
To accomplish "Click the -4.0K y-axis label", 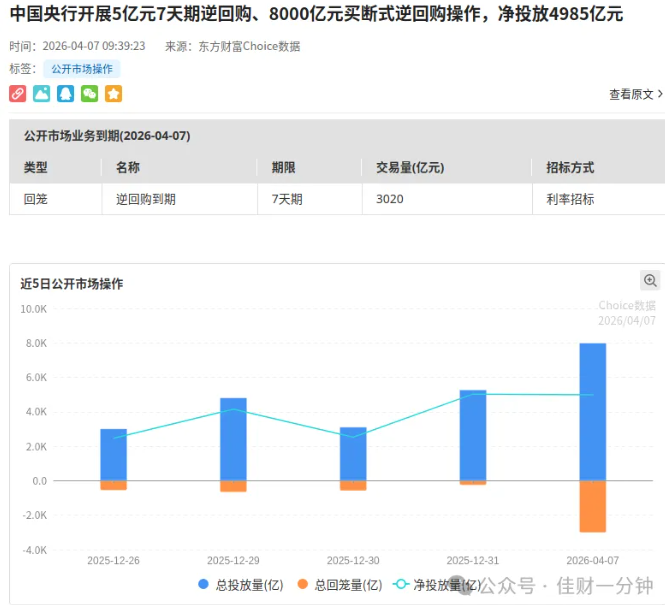I will 35,550.
